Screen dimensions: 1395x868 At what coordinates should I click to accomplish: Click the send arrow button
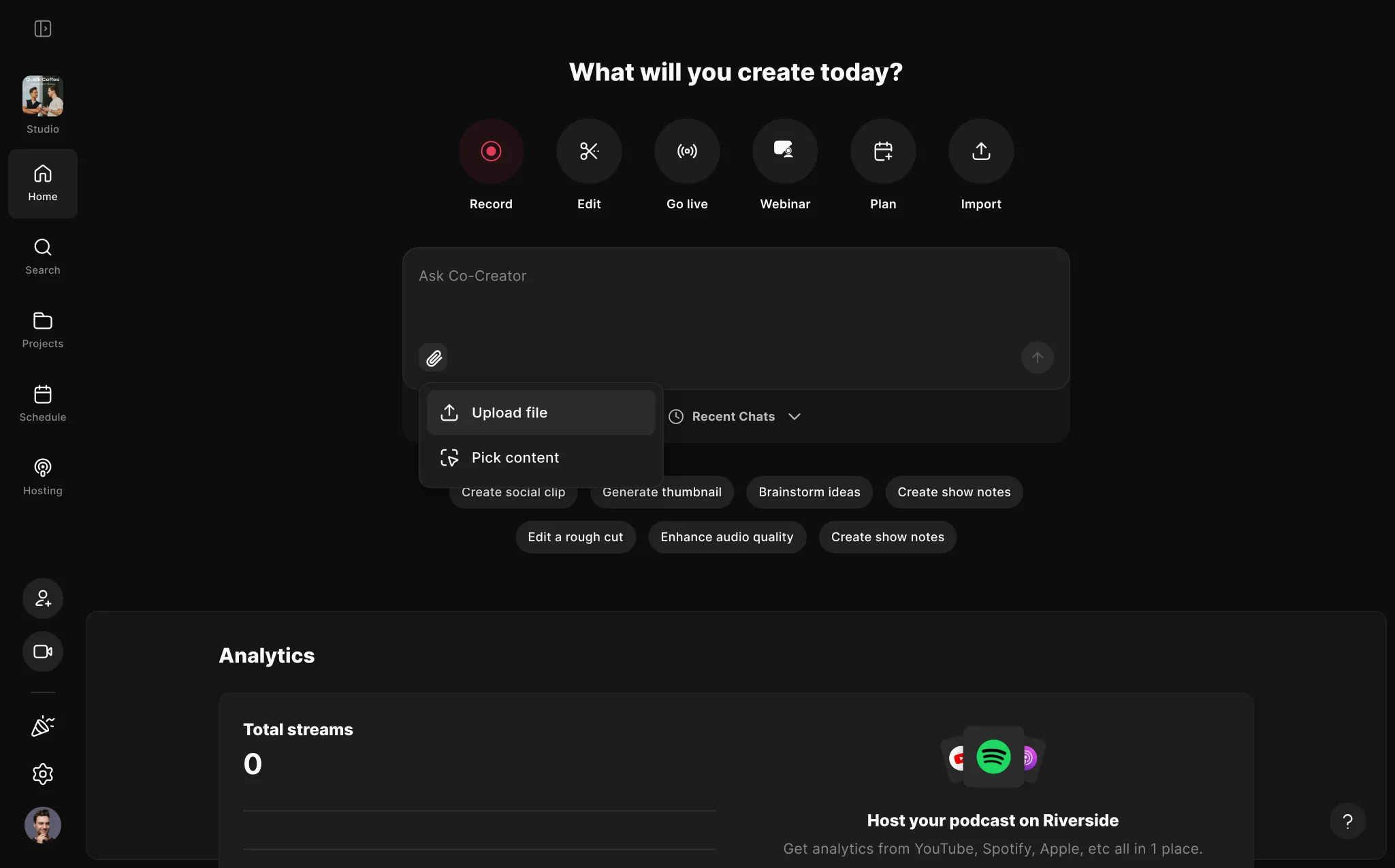click(1037, 357)
